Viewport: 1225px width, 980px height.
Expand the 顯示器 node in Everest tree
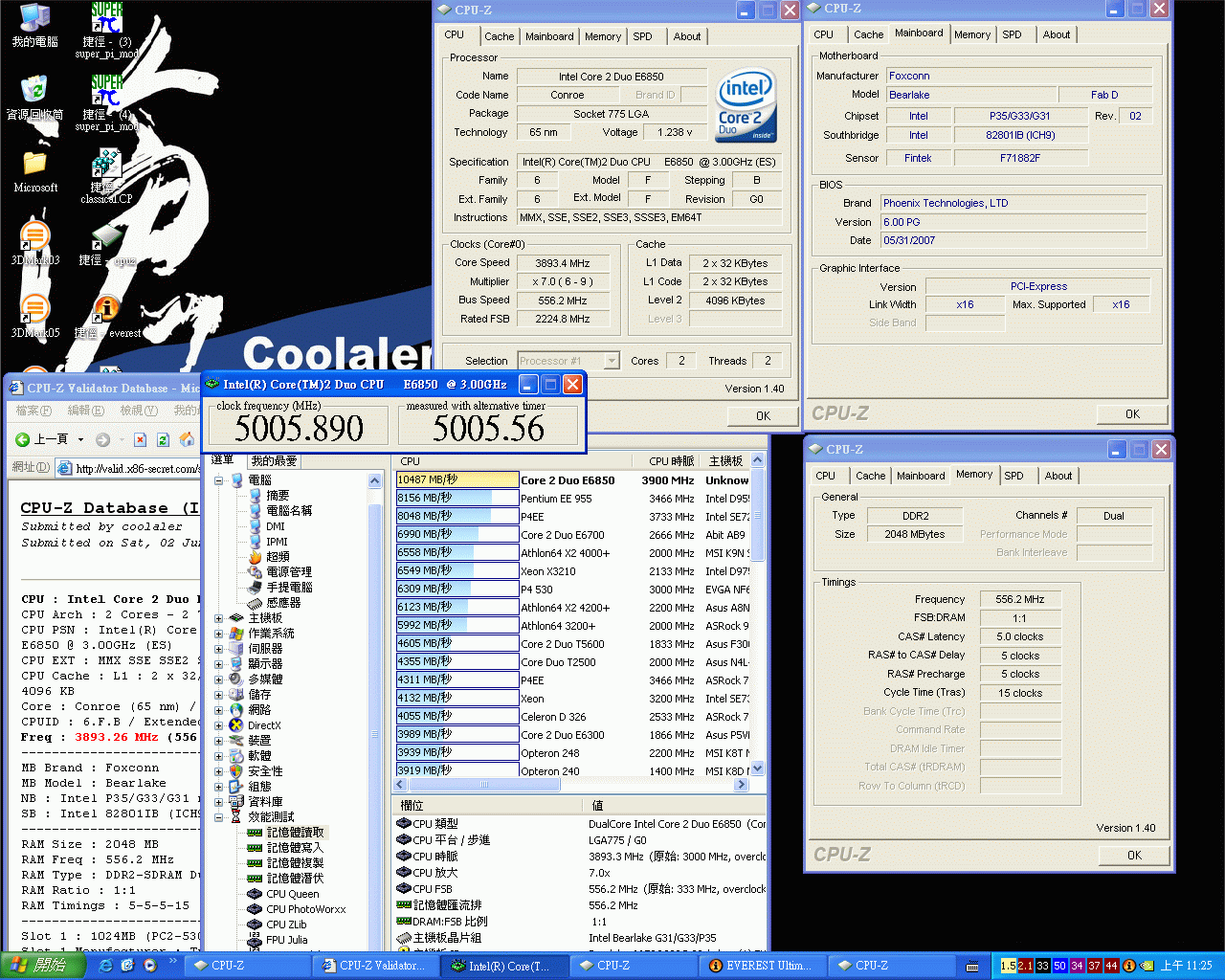pos(219,664)
